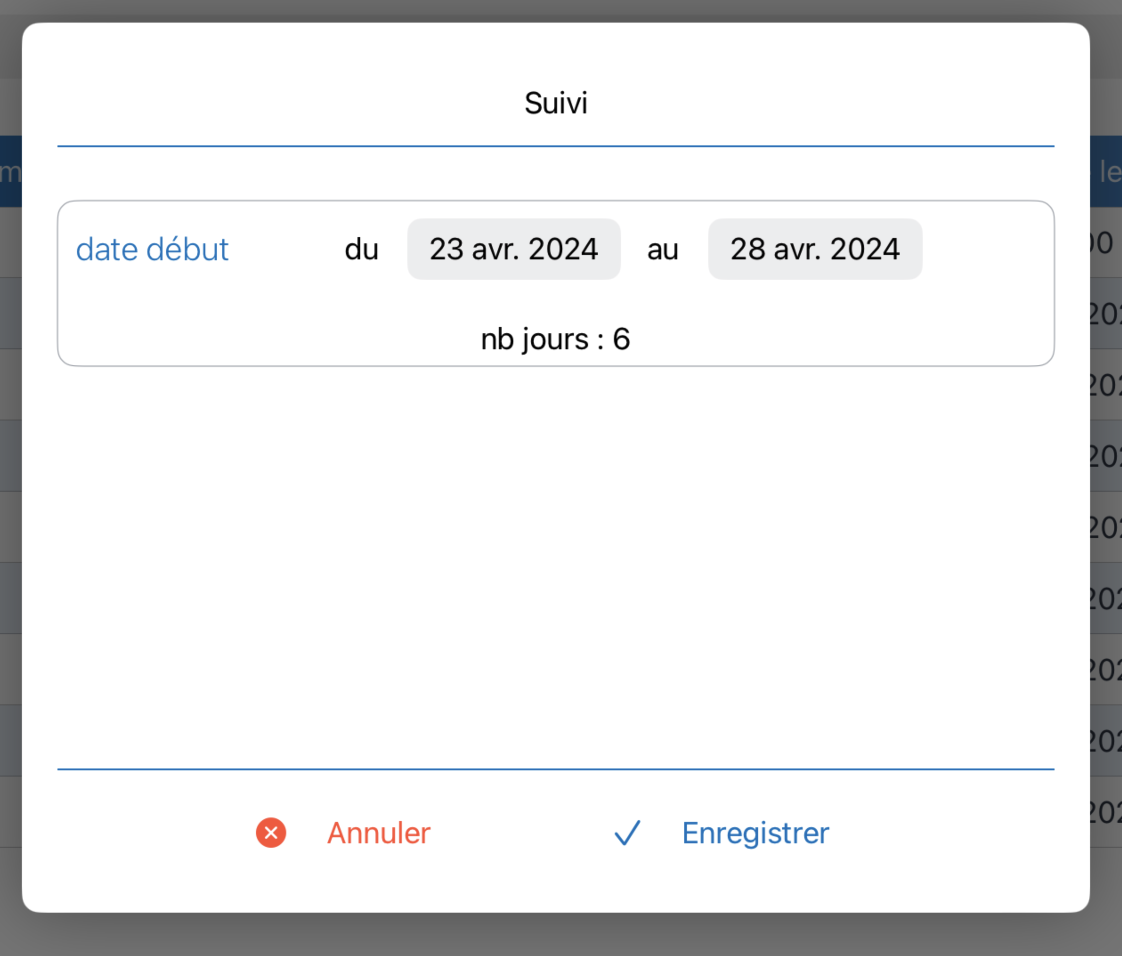This screenshot has width=1122, height=956.
Task: Click the 'nb jours : 6' text
Action: (555, 339)
